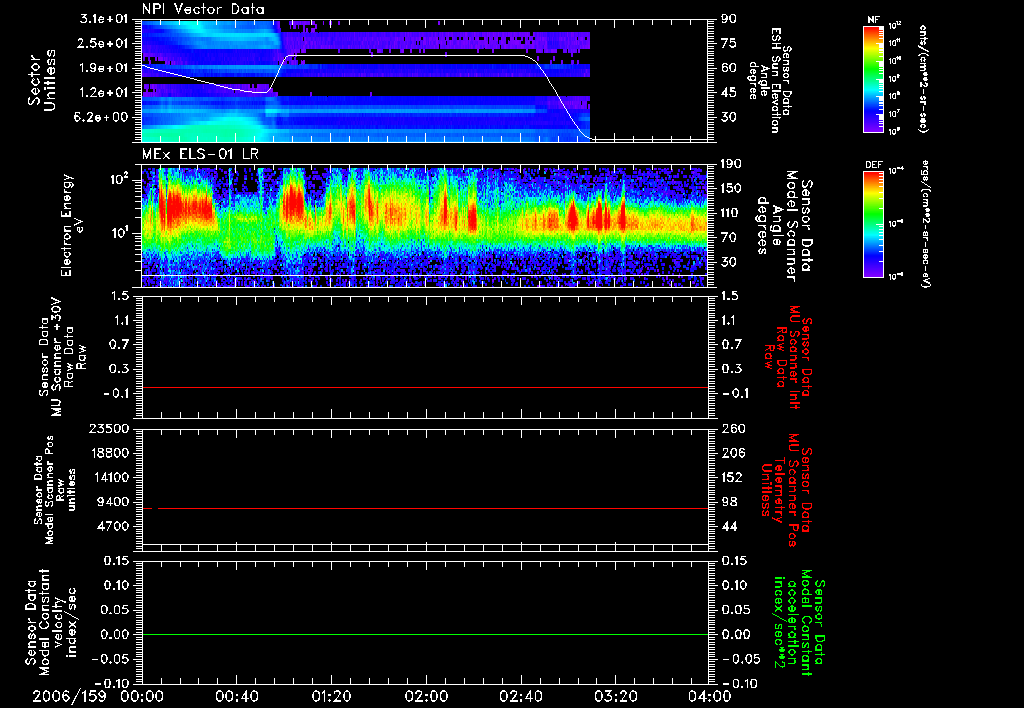
Task: Click the "90" sun elevation tick value
Action: (x=729, y=18)
